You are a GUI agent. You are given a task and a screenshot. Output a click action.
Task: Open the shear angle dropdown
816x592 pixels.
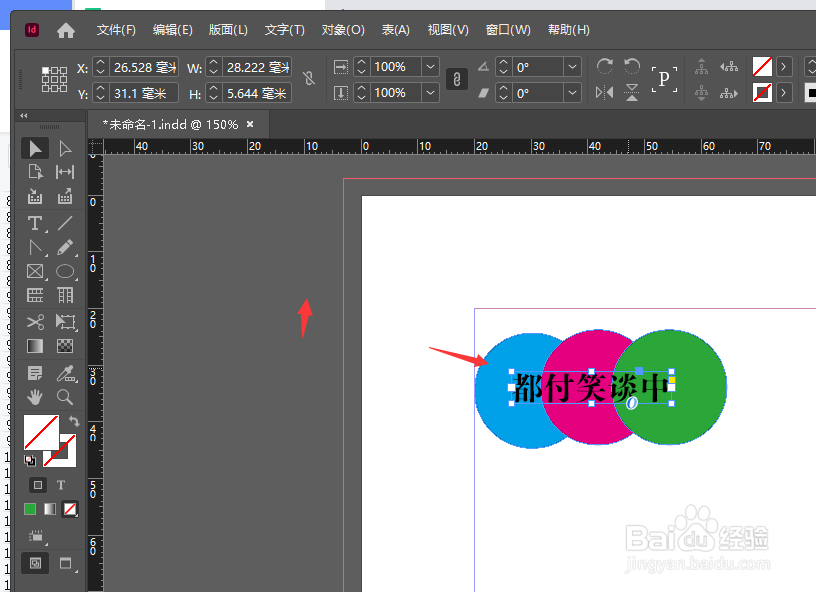(x=571, y=92)
